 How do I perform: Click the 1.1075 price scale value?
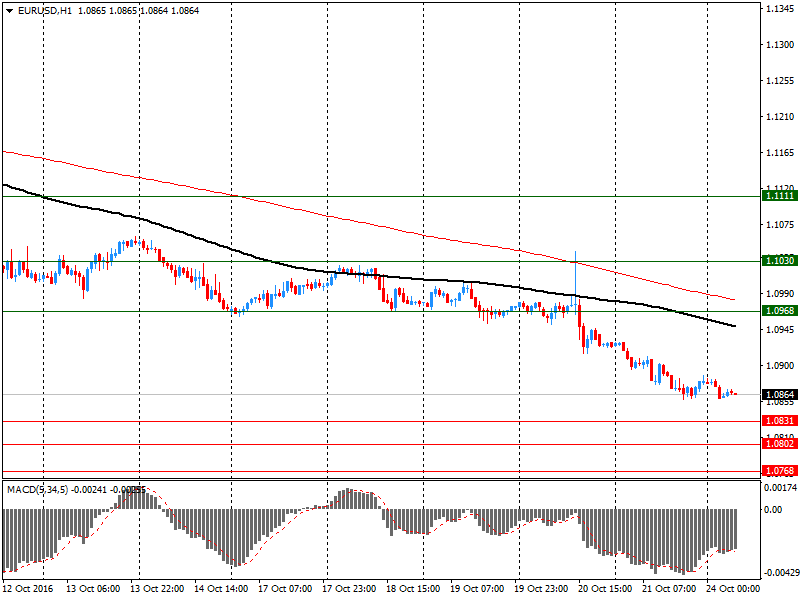pos(780,224)
